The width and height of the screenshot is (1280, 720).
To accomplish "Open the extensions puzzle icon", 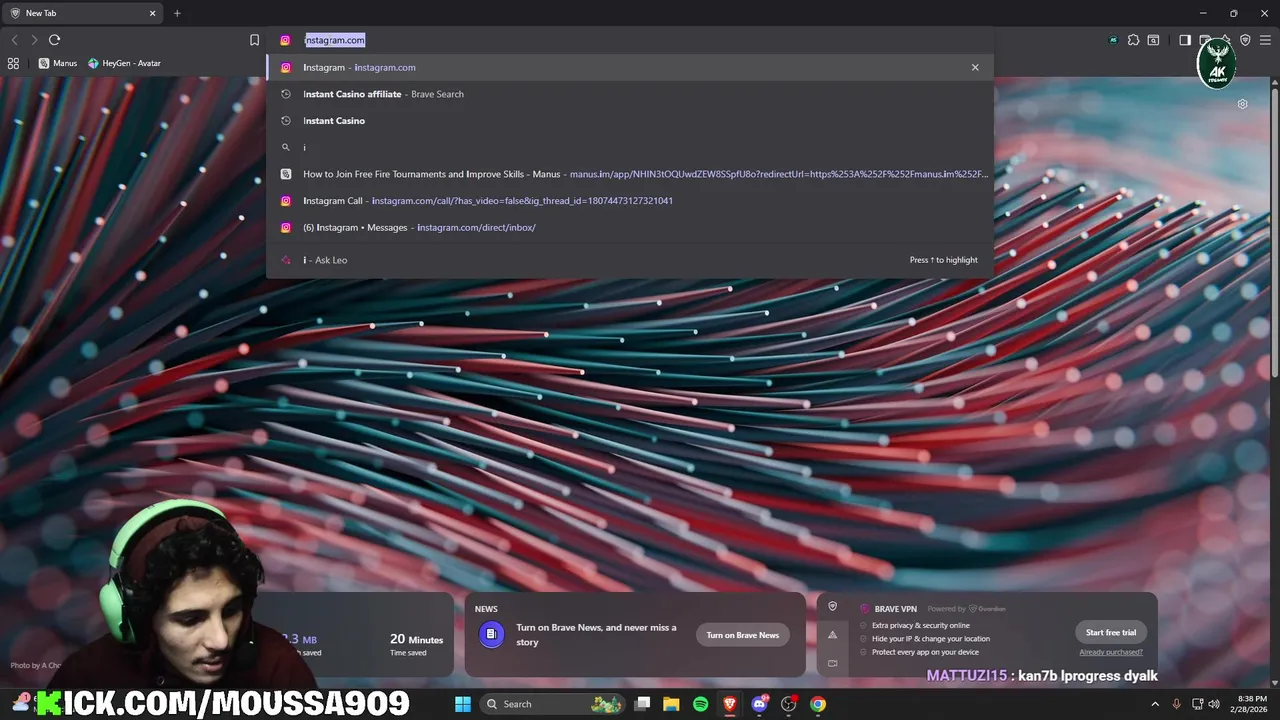I will coord(1133,40).
